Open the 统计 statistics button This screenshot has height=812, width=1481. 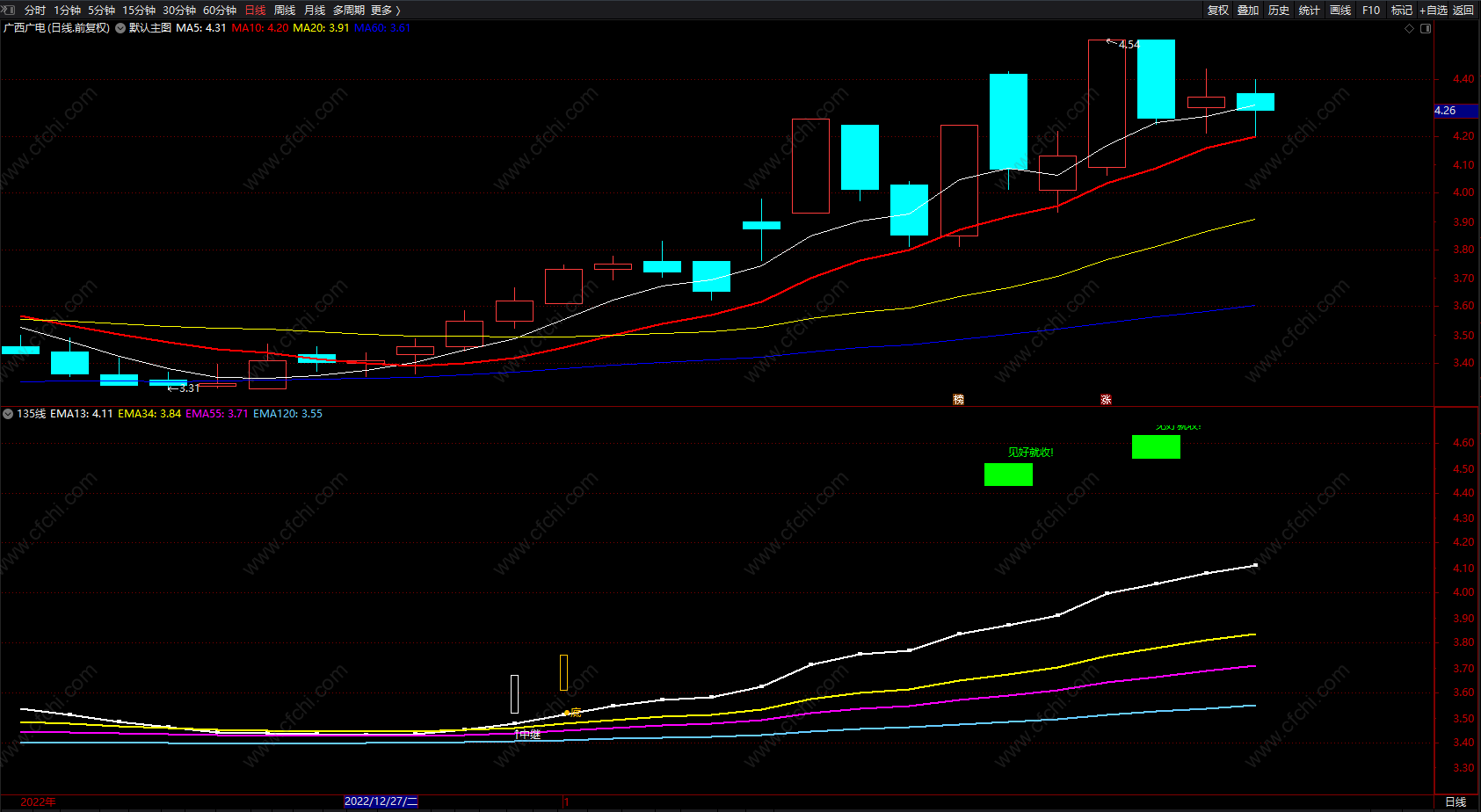(1310, 11)
